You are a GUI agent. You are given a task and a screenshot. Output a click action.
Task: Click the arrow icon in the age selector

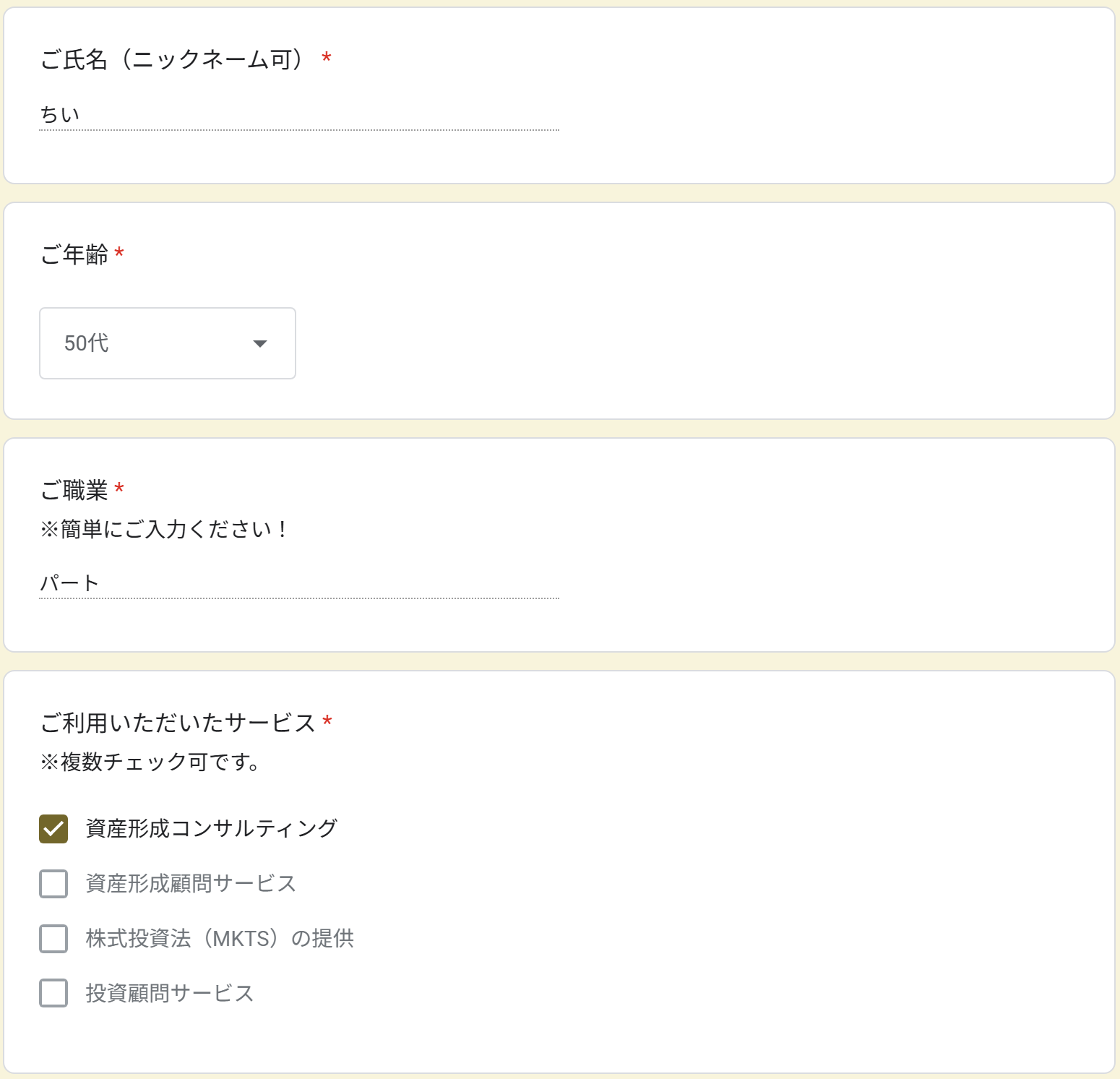point(260,344)
